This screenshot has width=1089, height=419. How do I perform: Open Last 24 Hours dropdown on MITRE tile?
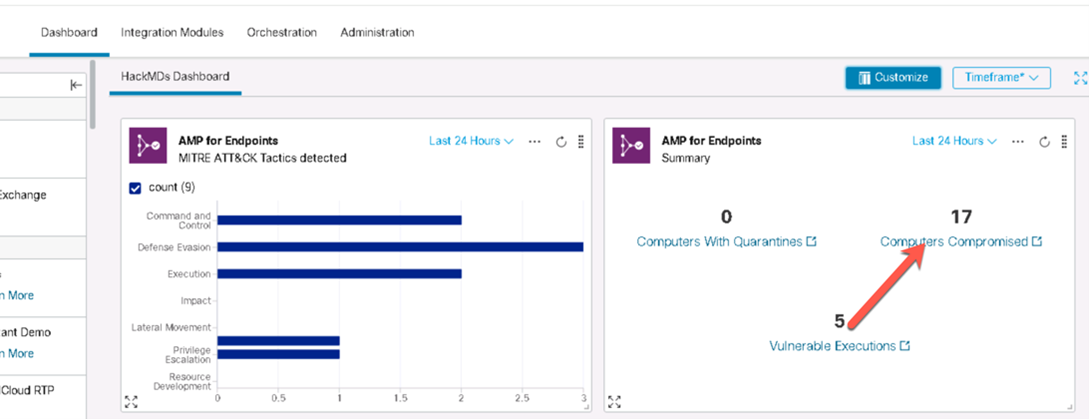pos(471,141)
